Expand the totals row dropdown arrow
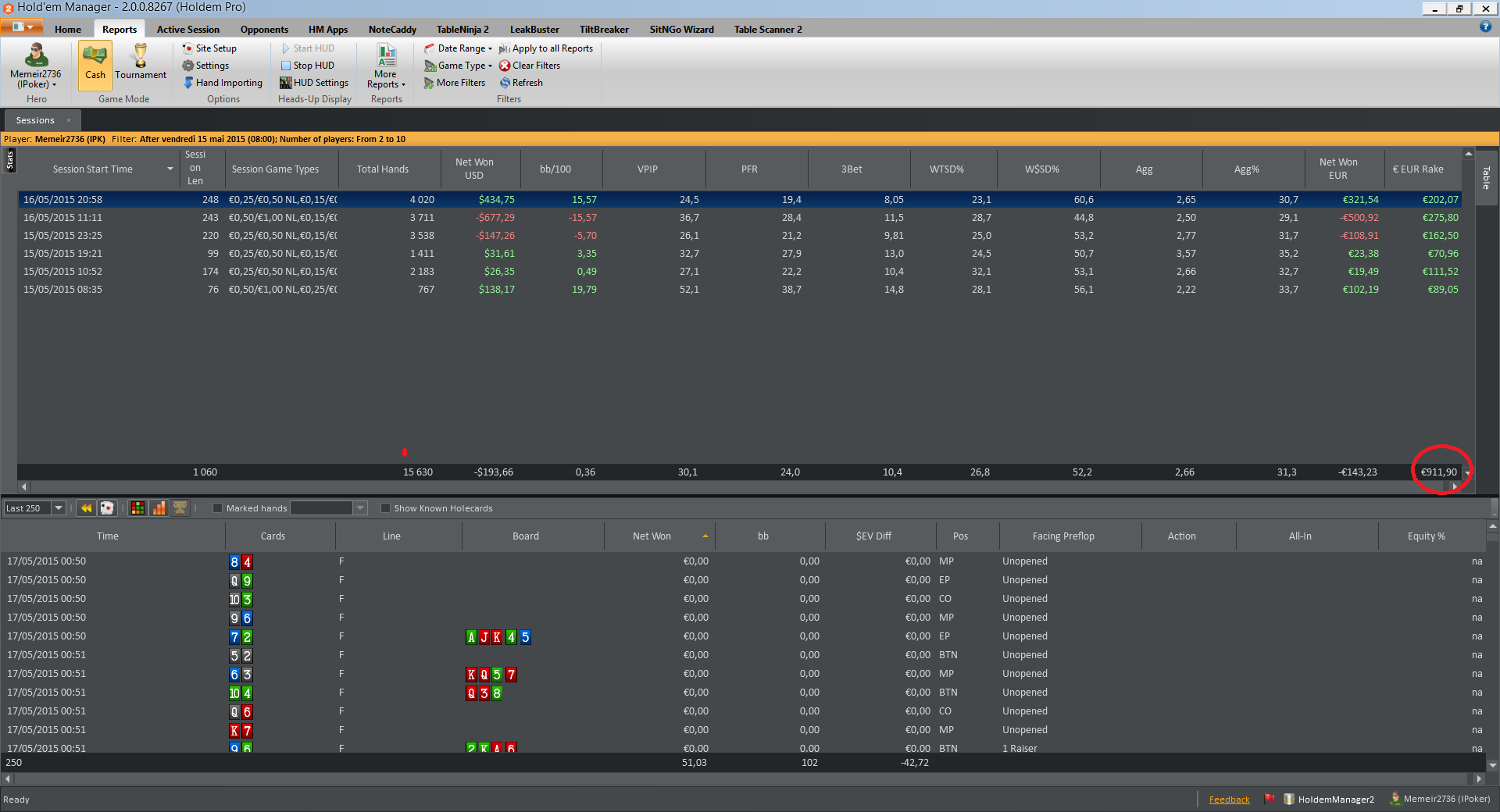The height and width of the screenshot is (812, 1500). pyautogui.click(x=1468, y=473)
